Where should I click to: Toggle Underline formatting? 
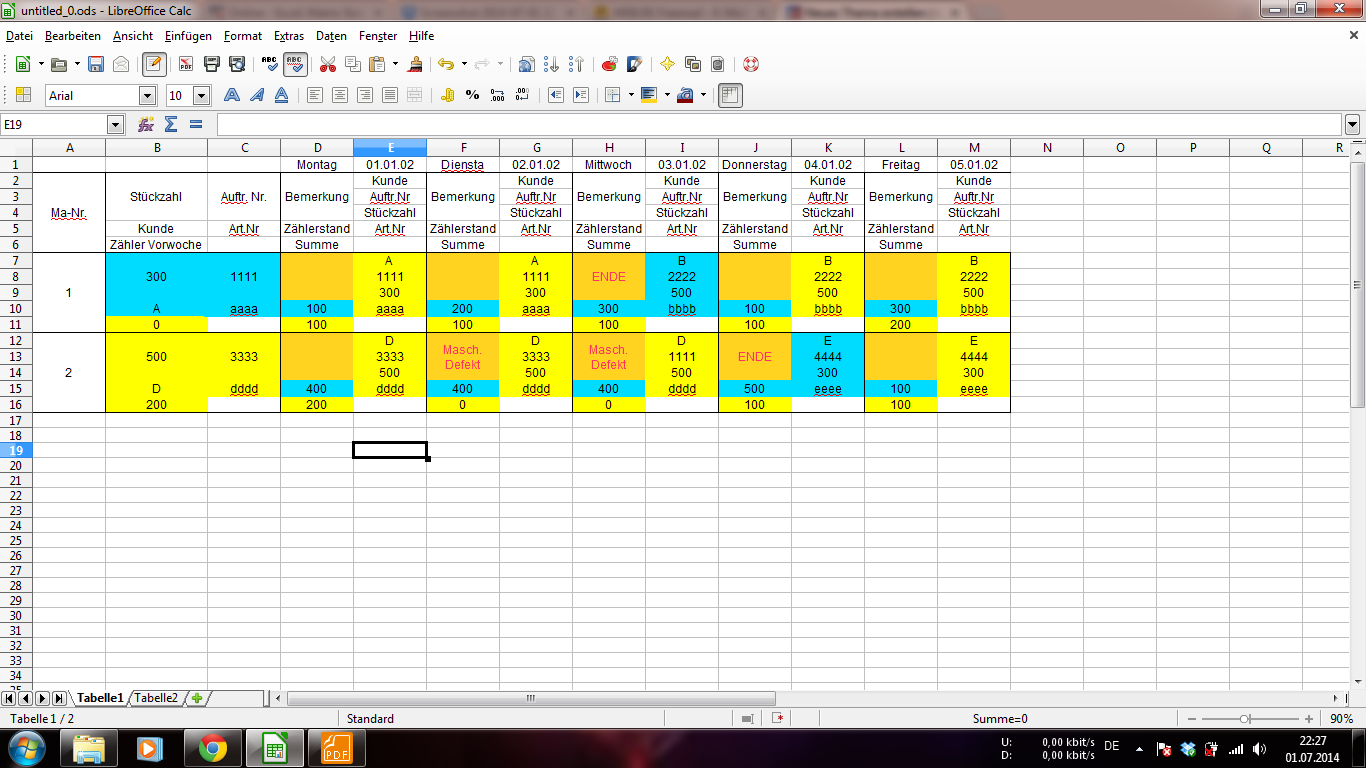coord(282,95)
